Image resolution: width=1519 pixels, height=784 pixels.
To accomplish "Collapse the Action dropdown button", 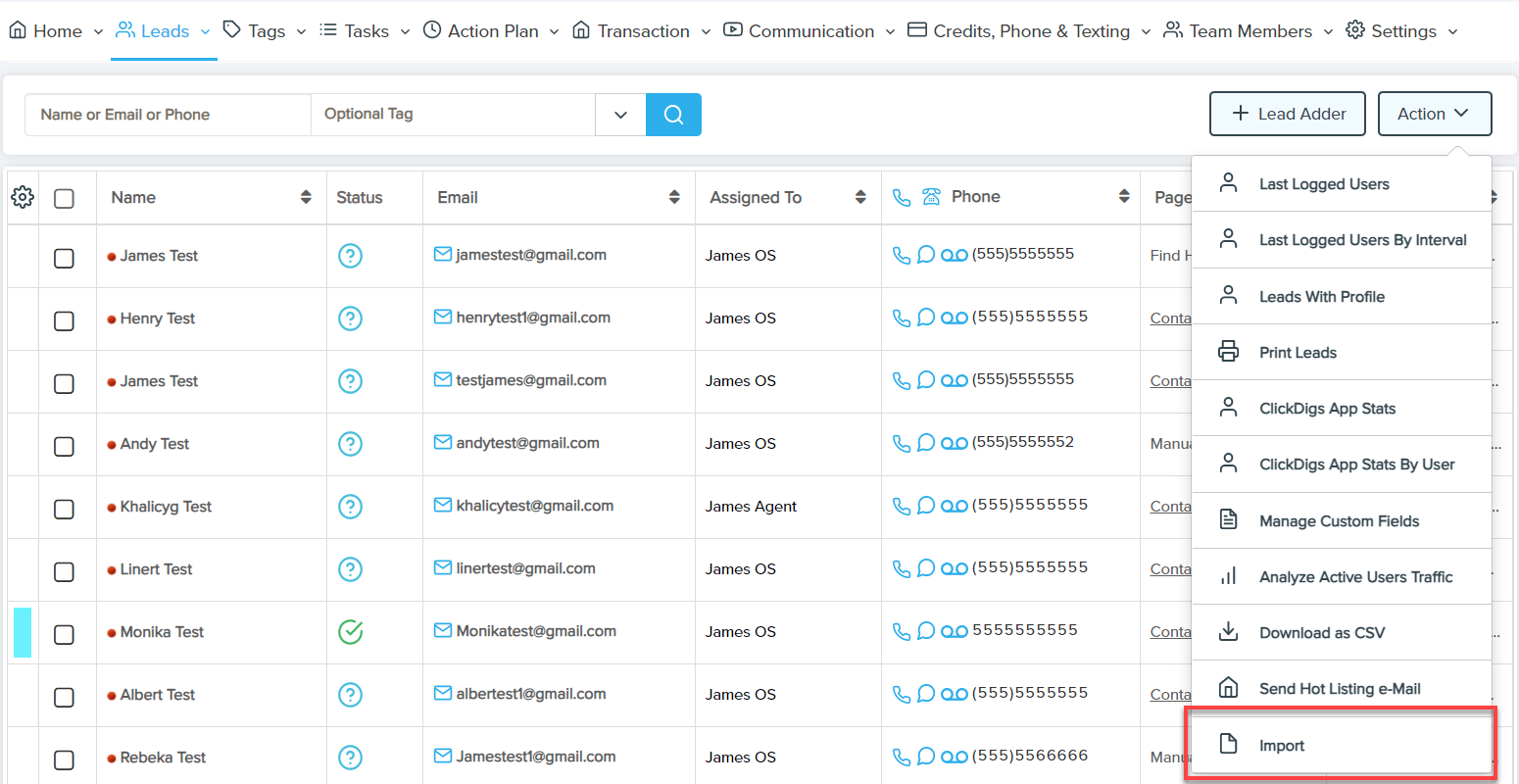I will (1434, 114).
